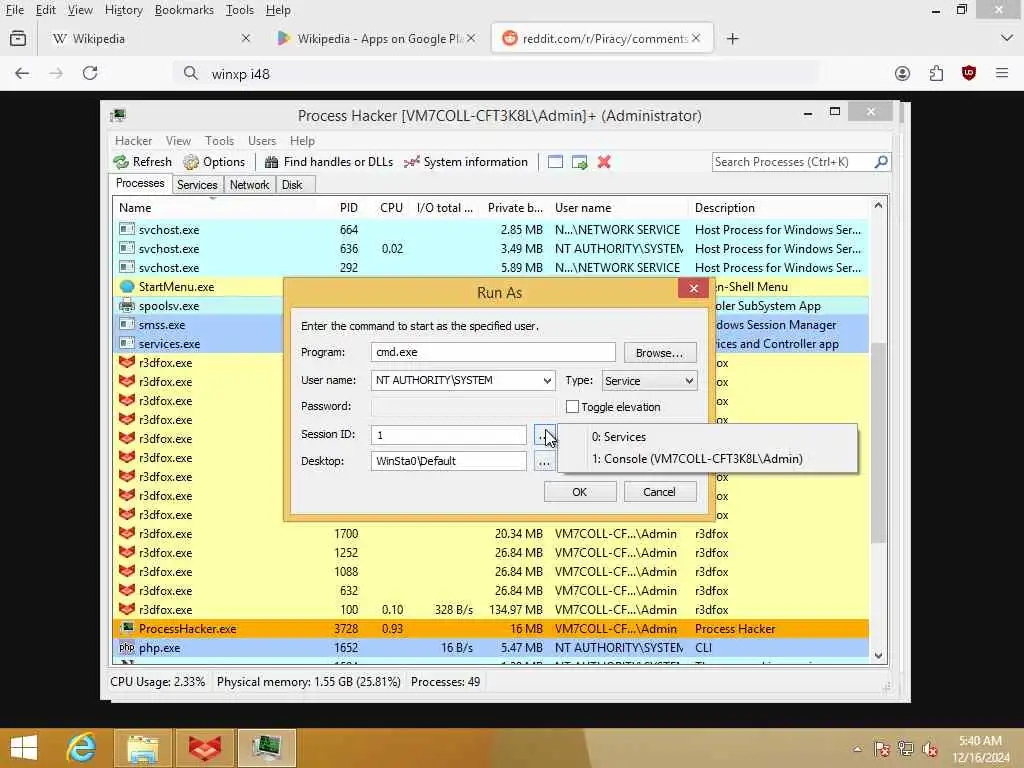Select the Processes tab
The image size is (1024, 768).
(140, 184)
